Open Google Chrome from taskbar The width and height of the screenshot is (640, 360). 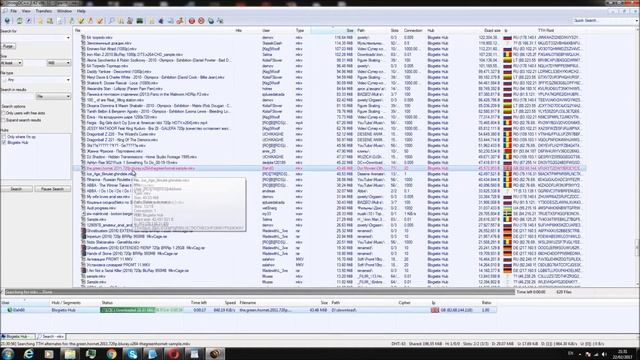click(x=111, y=354)
